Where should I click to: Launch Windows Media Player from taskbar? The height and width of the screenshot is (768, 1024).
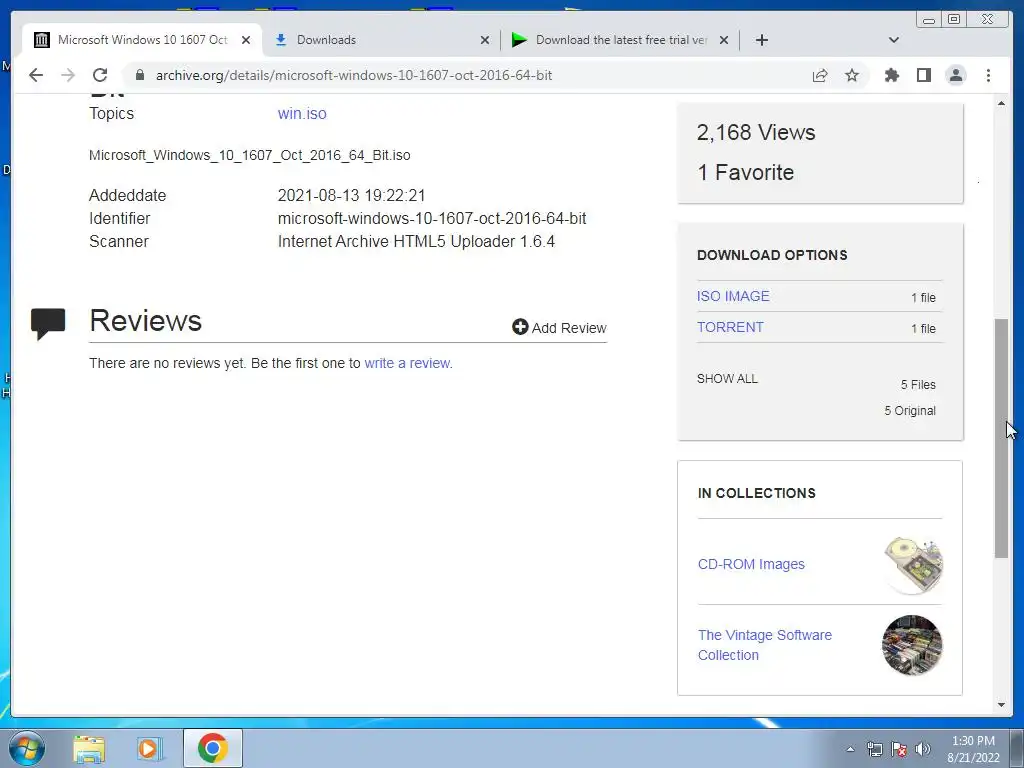click(x=150, y=748)
